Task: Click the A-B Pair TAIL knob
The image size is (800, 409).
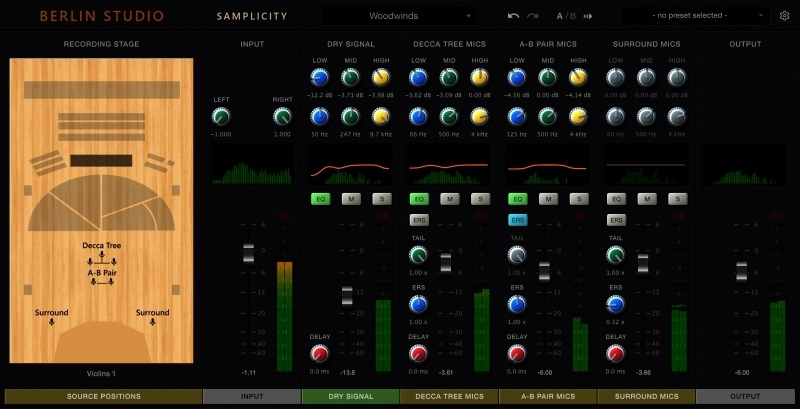Action: click(x=517, y=255)
